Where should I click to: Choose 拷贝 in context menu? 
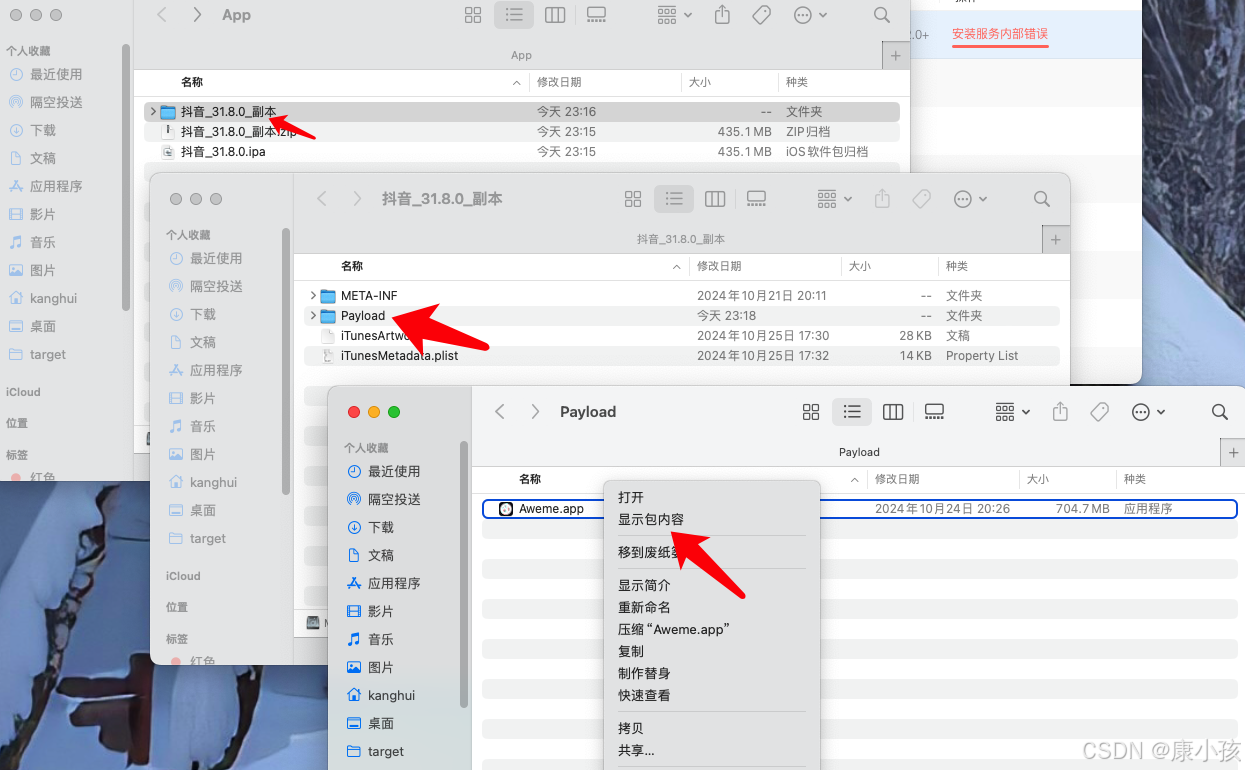631,728
